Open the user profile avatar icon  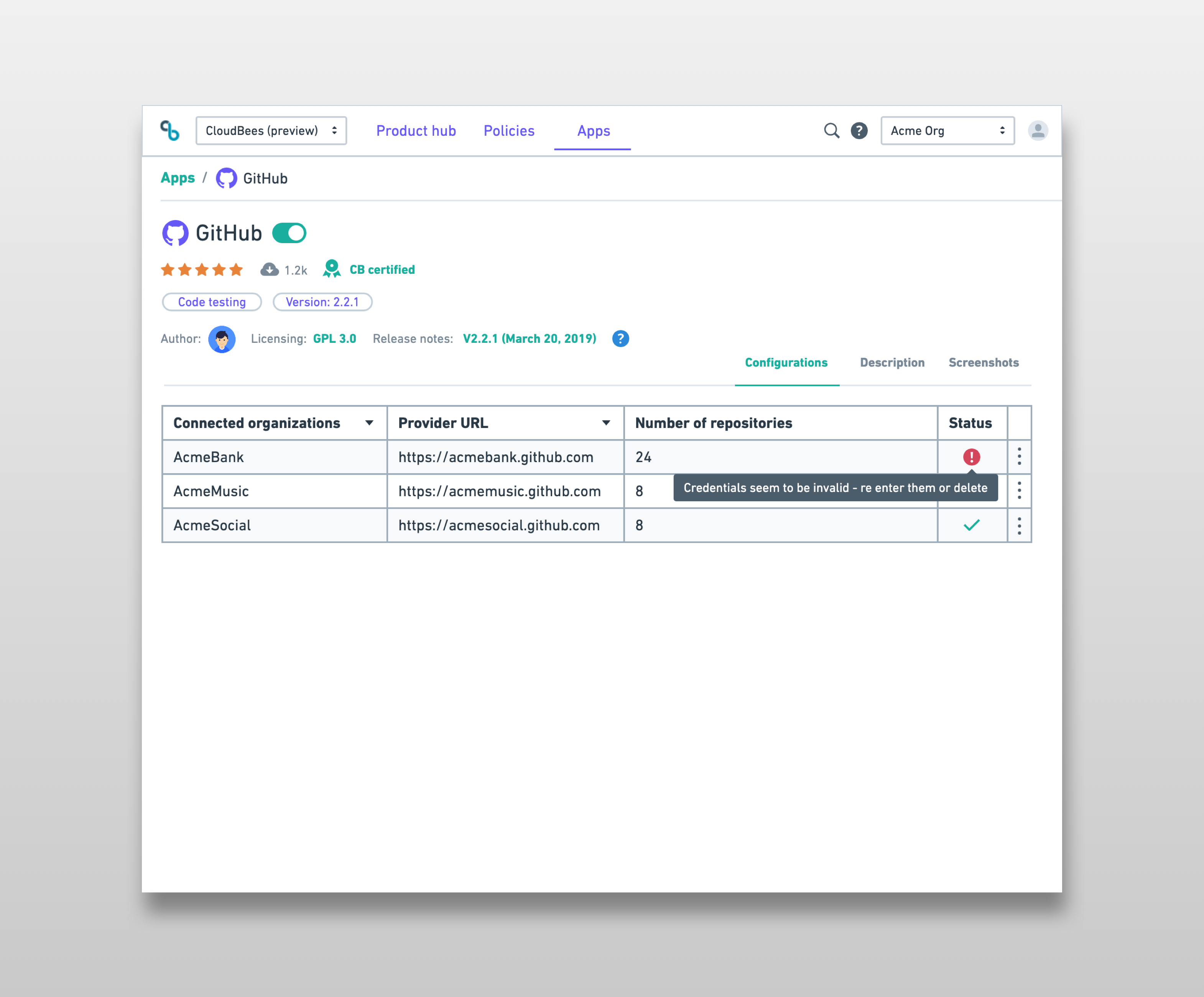[x=1038, y=131]
